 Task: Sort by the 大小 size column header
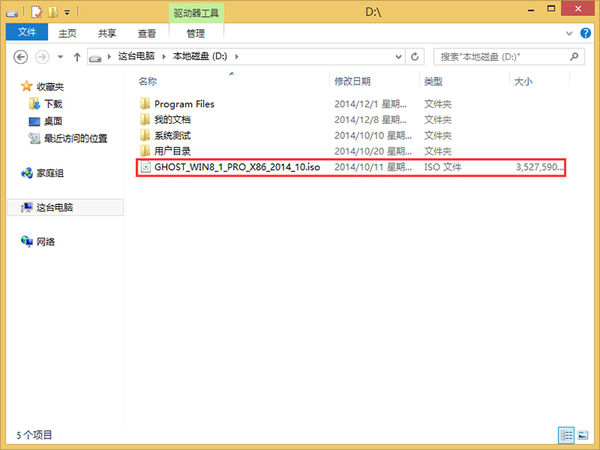click(x=522, y=81)
